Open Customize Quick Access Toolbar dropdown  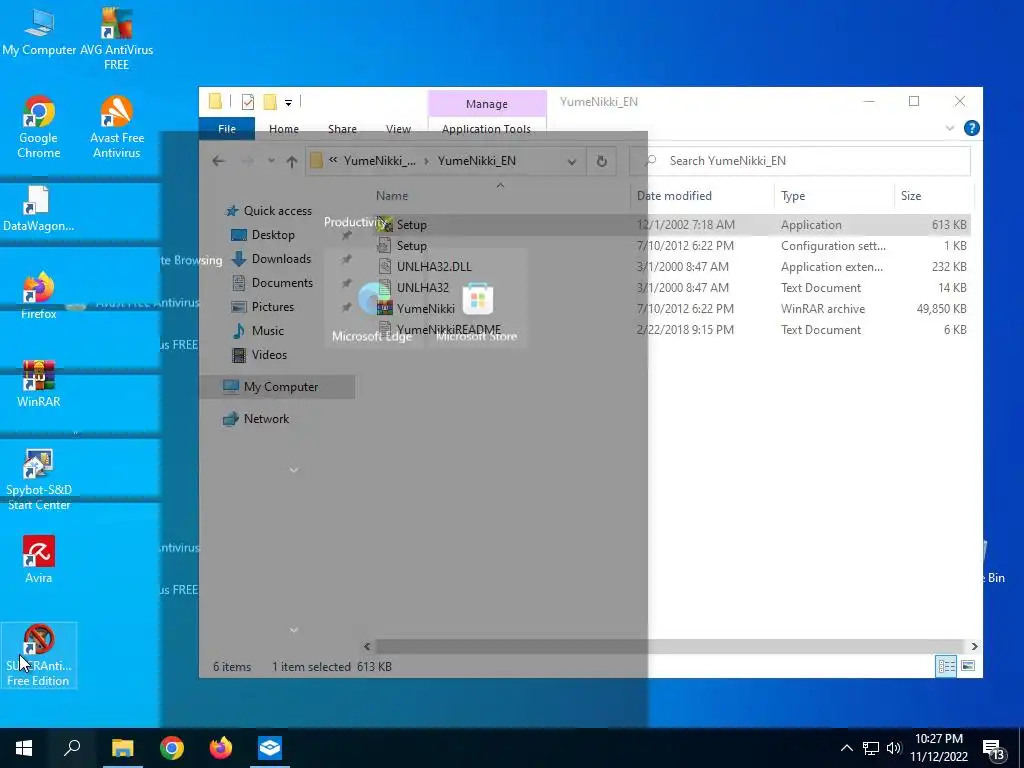(x=288, y=103)
